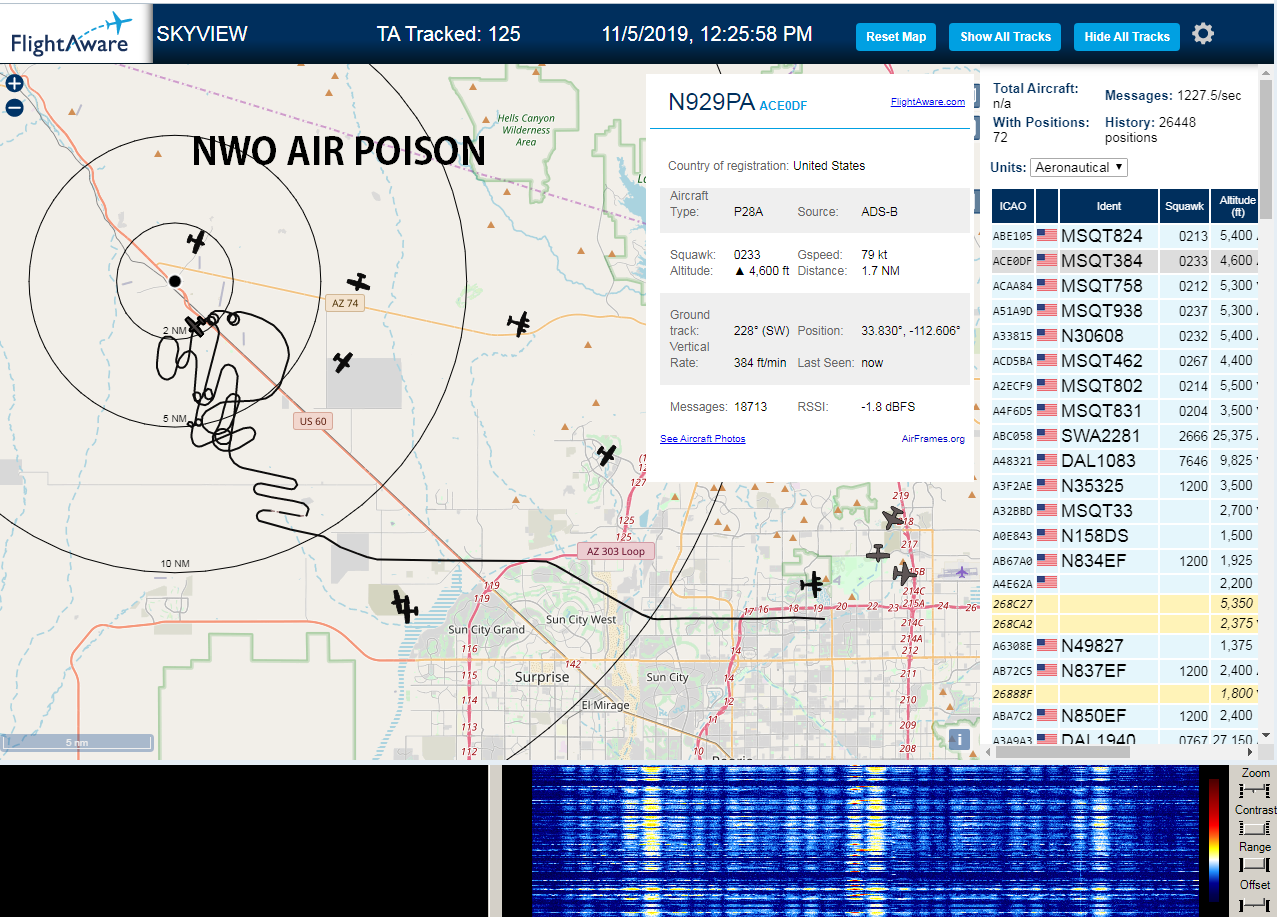Select the MSQT831 row ident
Viewport: 1277px width, 917px height.
pyautogui.click(x=1101, y=411)
